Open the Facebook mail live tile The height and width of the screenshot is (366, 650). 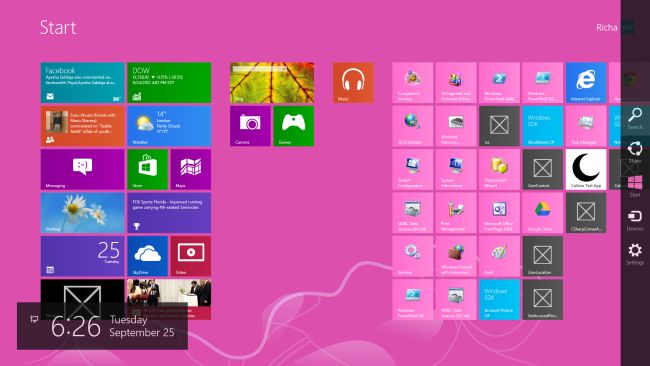[82, 82]
